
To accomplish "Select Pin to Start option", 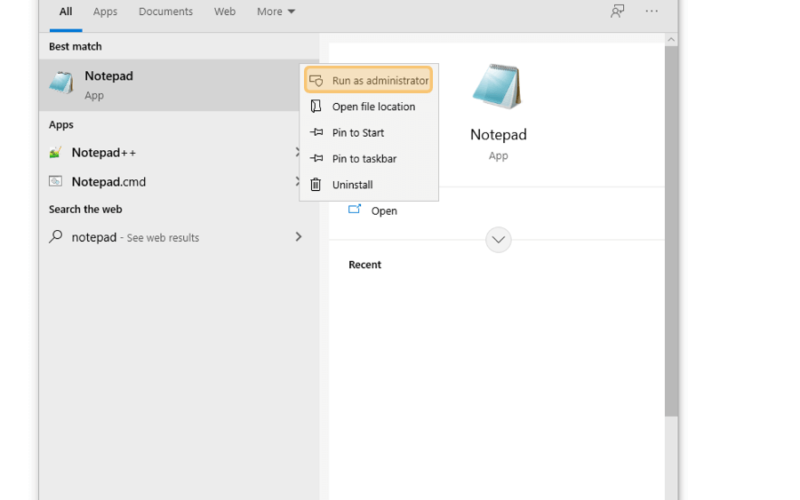I will [368, 132].
